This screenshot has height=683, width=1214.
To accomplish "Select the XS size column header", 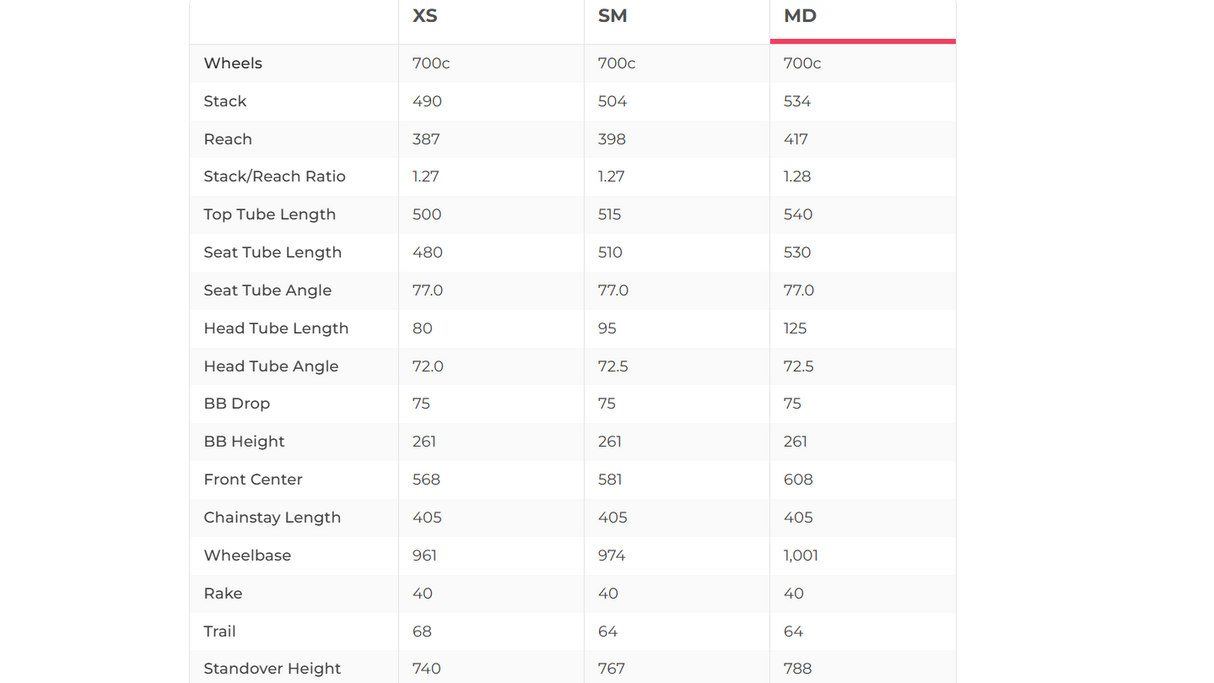I will coord(425,16).
